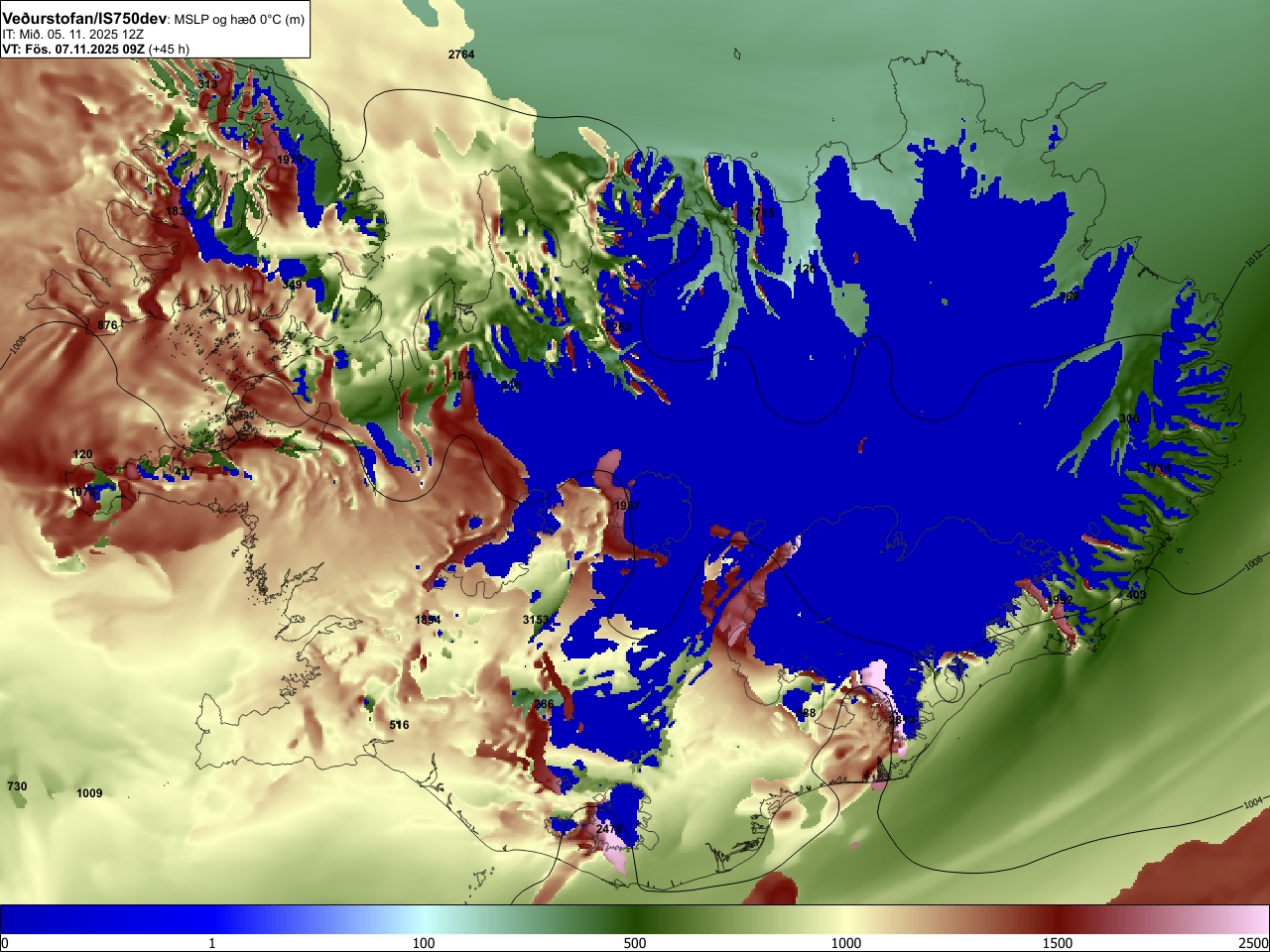This screenshot has height=952, width=1270.
Task: Click the map value '349'
Action: click(x=292, y=285)
